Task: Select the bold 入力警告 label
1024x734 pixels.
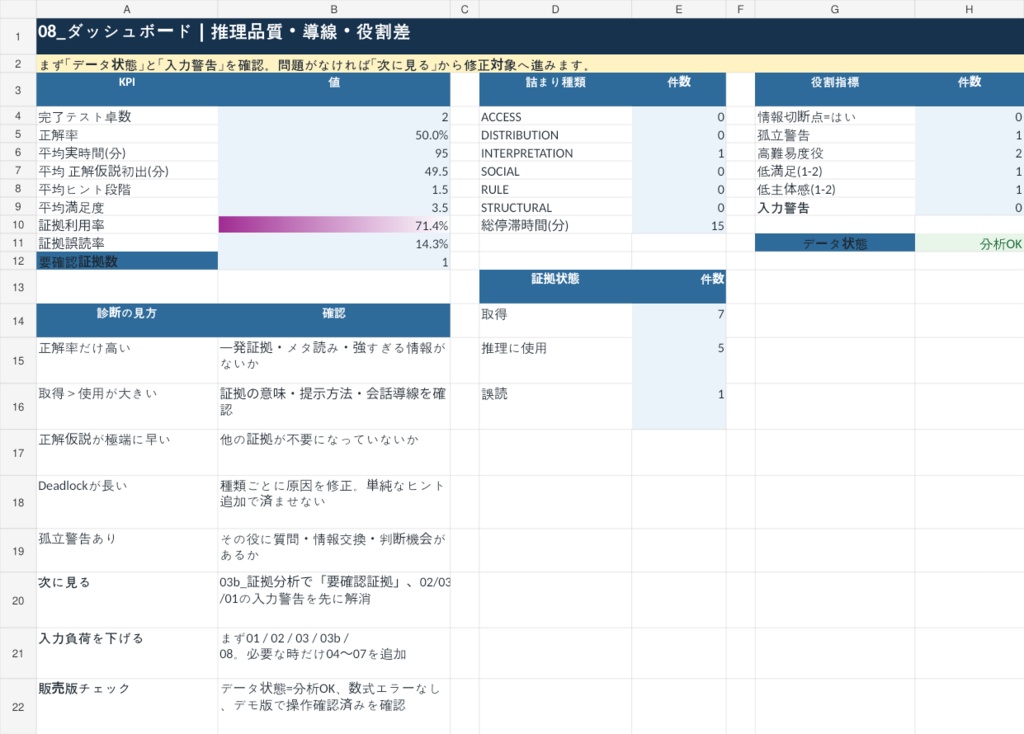Action: pyautogui.click(x=835, y=207)
